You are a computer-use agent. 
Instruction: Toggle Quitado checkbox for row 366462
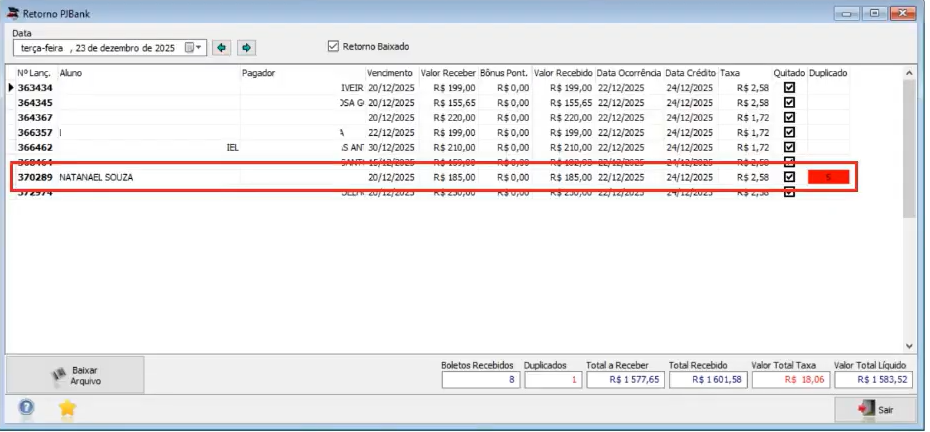pyautogui.click(x=789, y=147)
